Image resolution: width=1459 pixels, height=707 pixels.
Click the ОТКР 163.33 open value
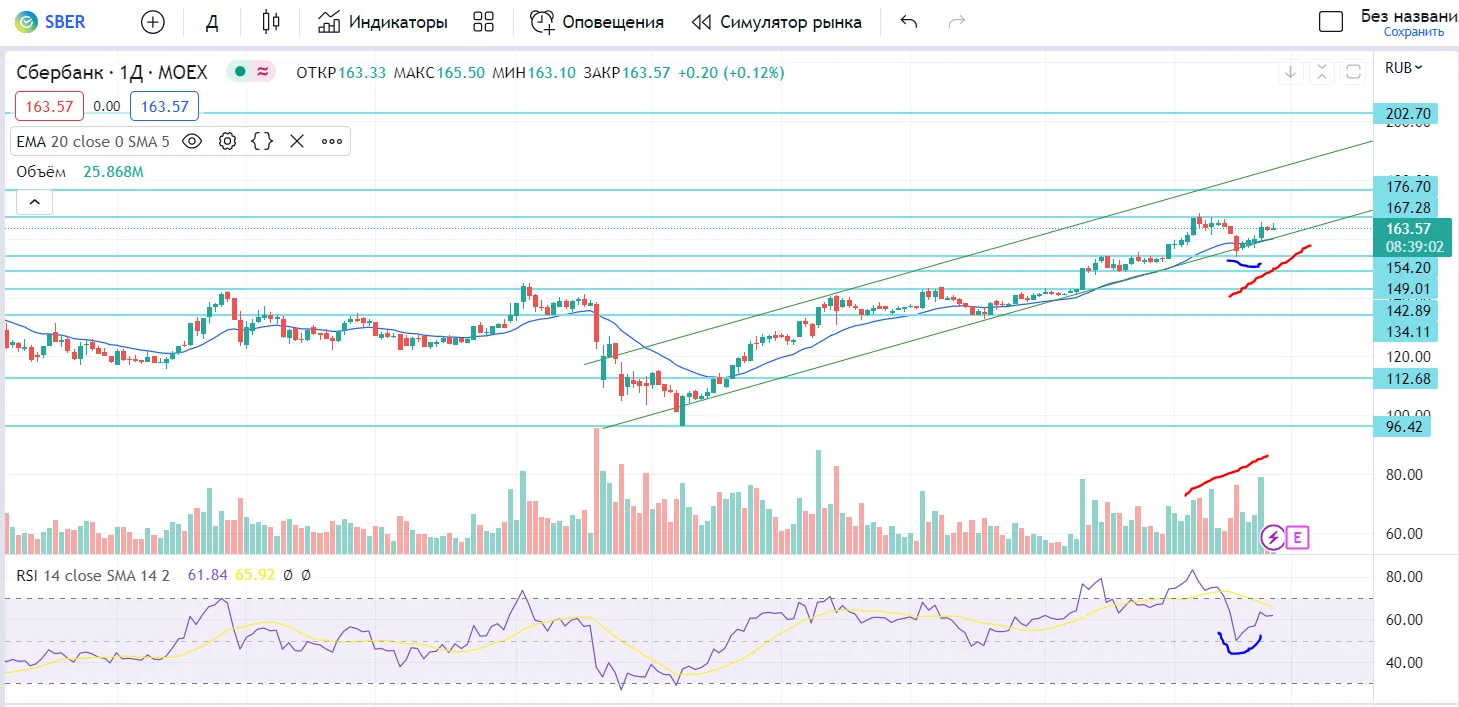click(x=341, y=73)
